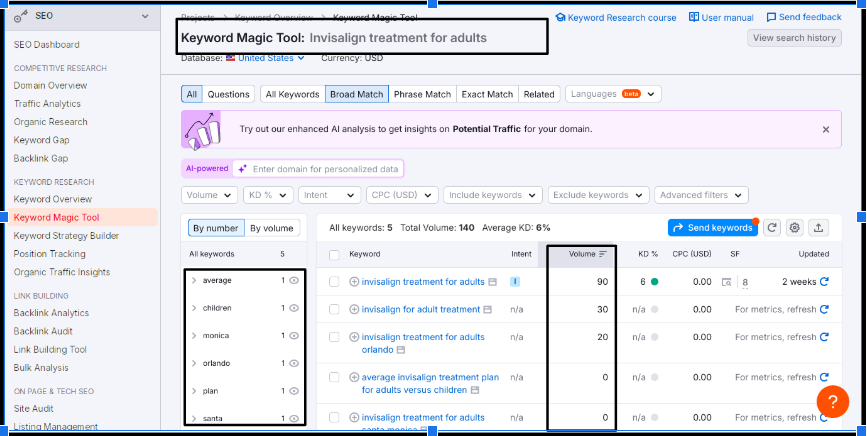Toggle eye icon for monica group
This screenshot has height=436, width=867.
coord(294,336)
